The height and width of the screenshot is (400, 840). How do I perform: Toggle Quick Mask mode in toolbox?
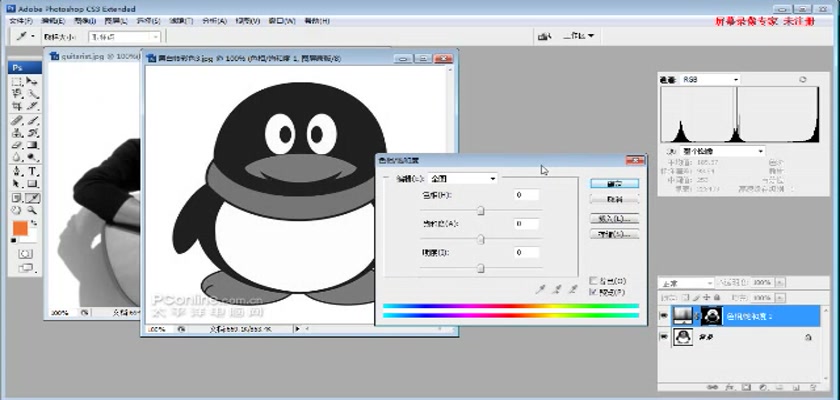coord(25,253)
